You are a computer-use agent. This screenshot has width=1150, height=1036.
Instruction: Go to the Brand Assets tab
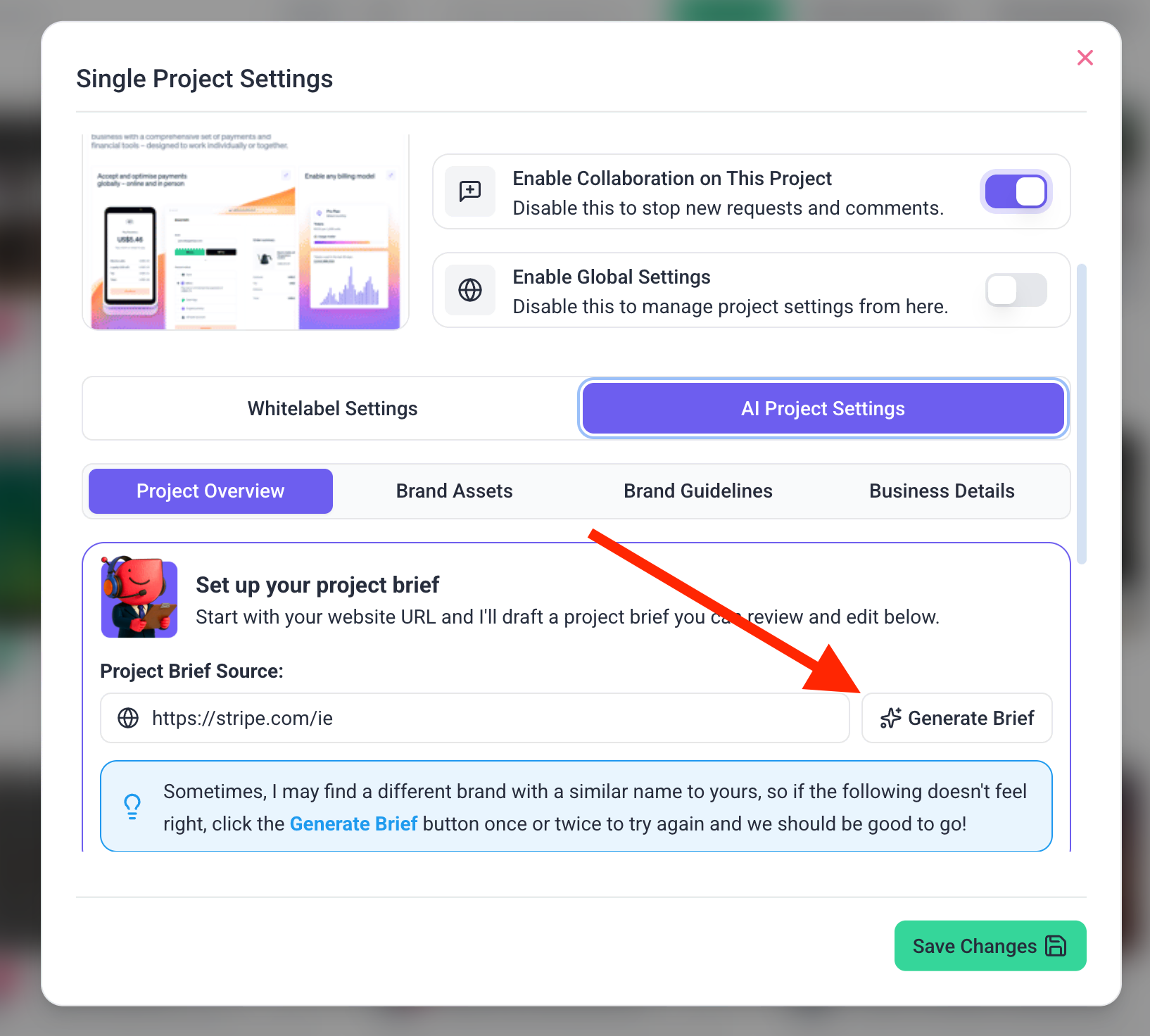454,491
